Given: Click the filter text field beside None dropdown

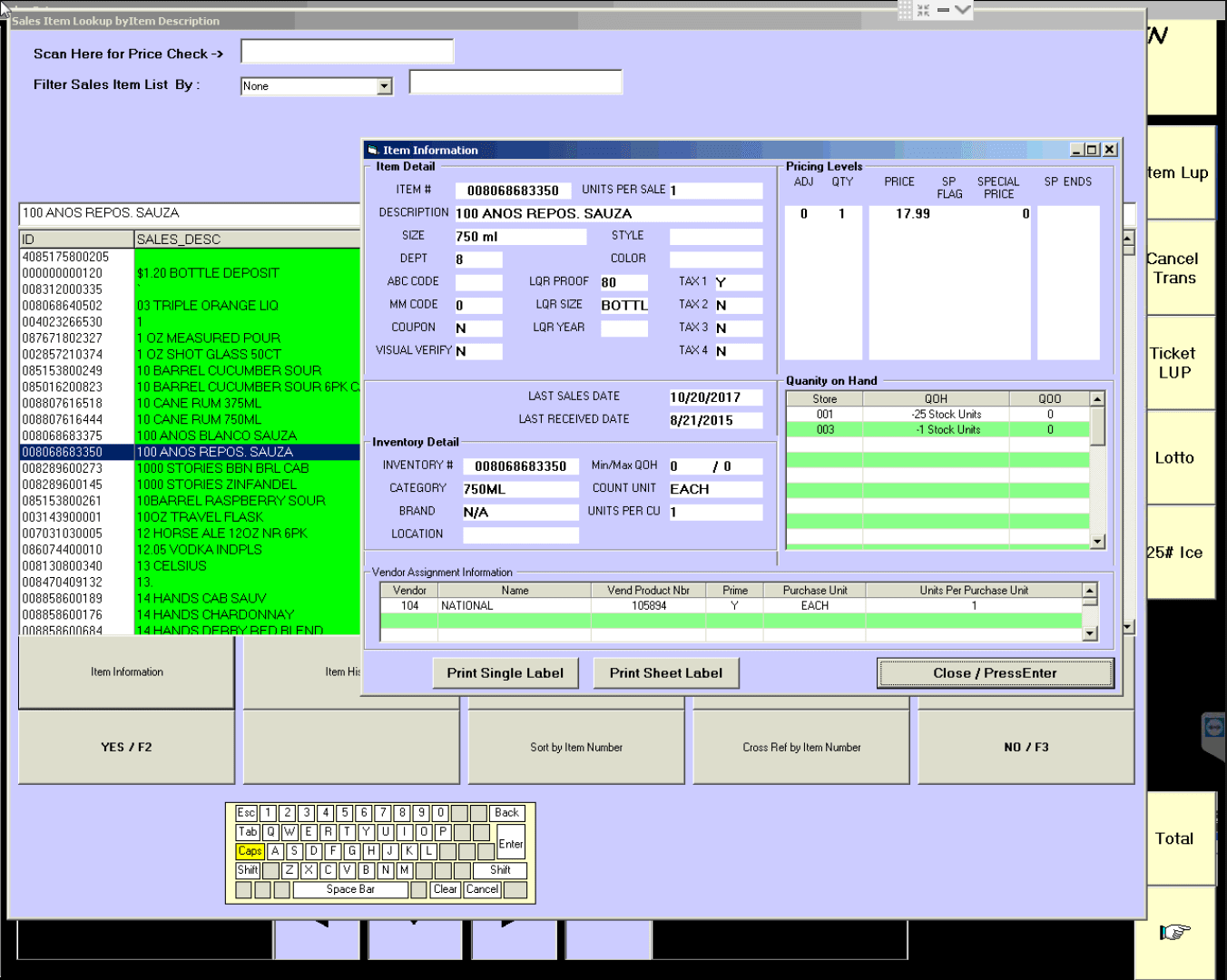Looking at the screenshot, I should pyautogui.click(x=515, y=82).
